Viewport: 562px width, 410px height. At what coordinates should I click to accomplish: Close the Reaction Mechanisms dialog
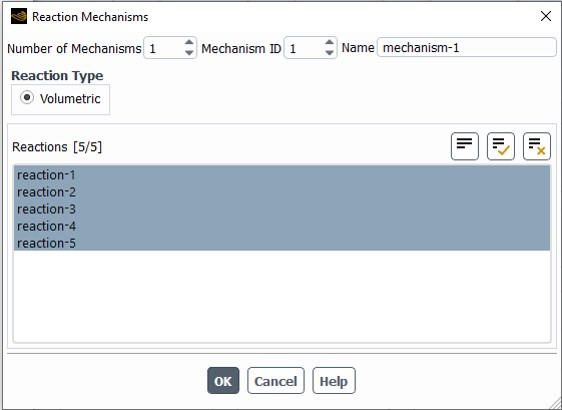pyautogui.click(x=546, y=16)
